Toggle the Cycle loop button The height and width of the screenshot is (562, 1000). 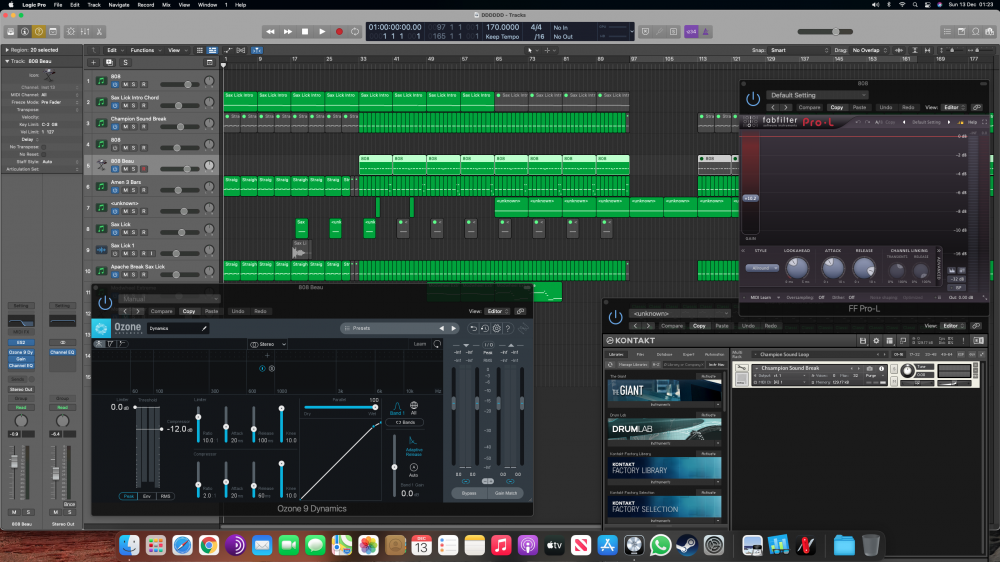coord(355,31)
